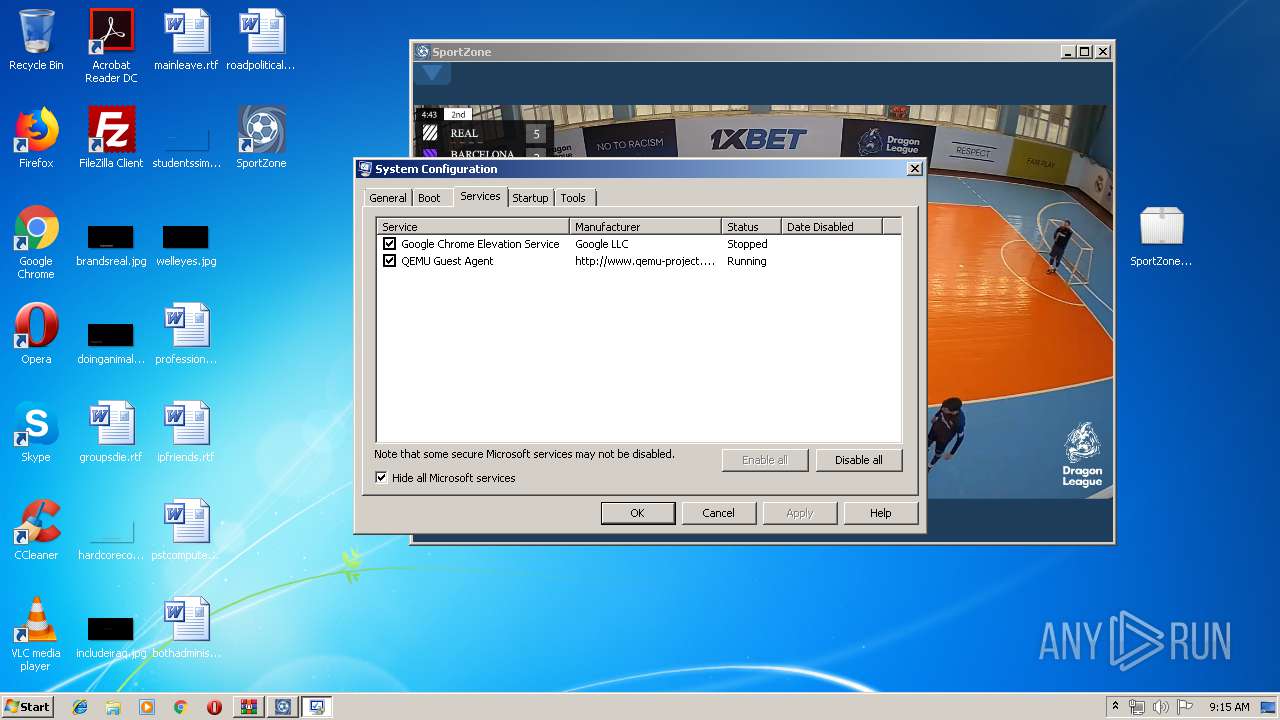Select doinganimal file on desktop

(111, 343)
